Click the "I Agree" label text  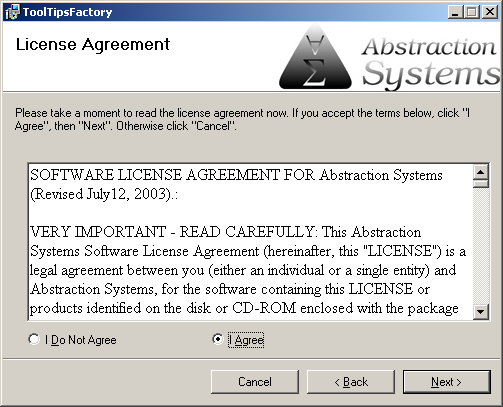pyautogui.click(x=246, y=340)
